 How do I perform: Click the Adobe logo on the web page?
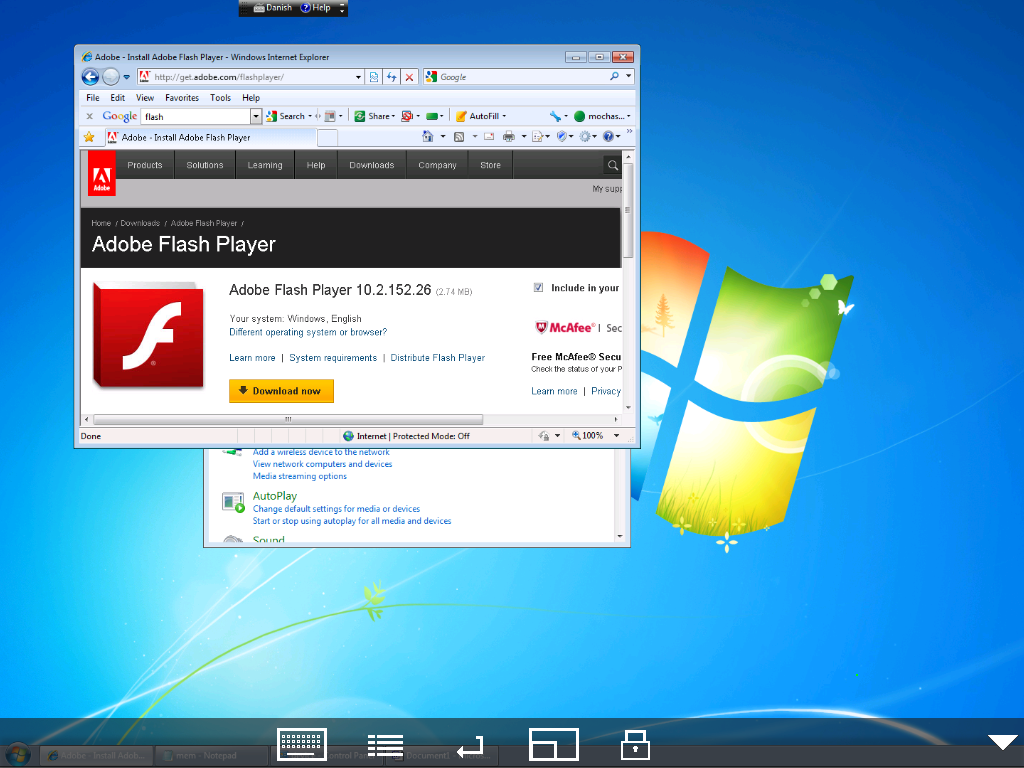(102, 174)
